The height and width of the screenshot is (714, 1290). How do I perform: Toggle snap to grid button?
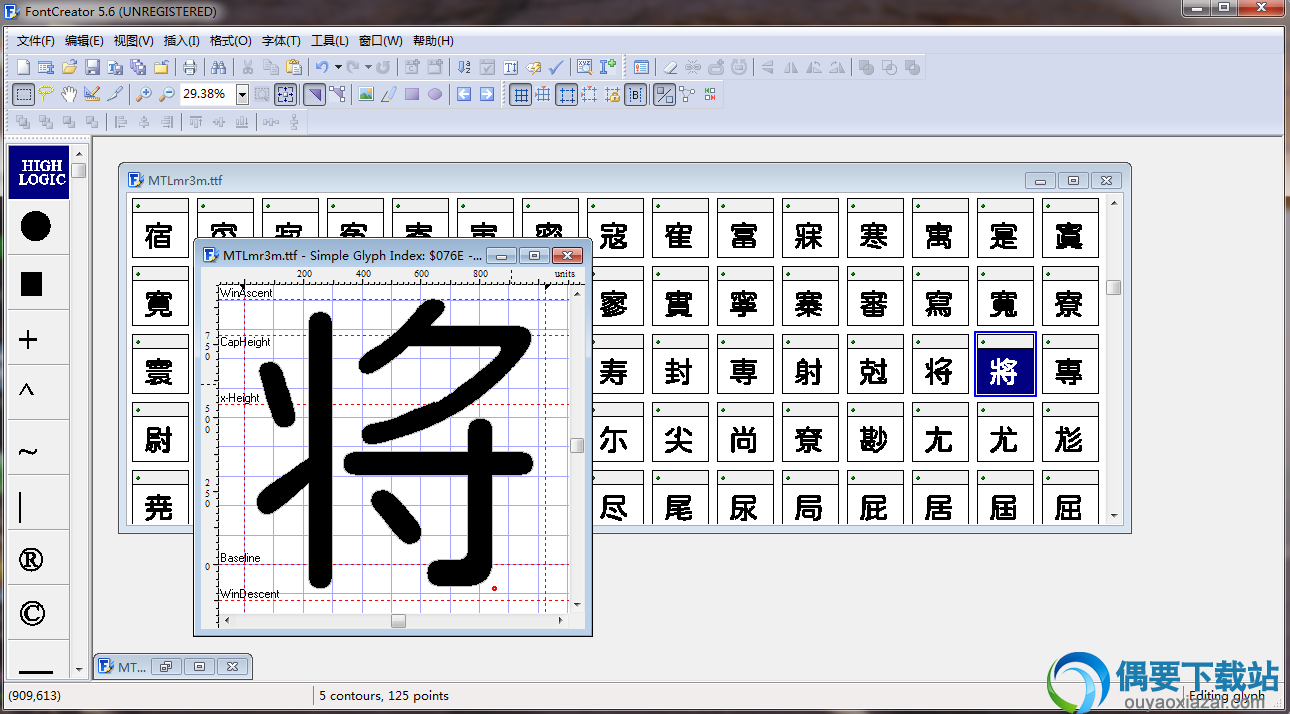tap(543, 94)
